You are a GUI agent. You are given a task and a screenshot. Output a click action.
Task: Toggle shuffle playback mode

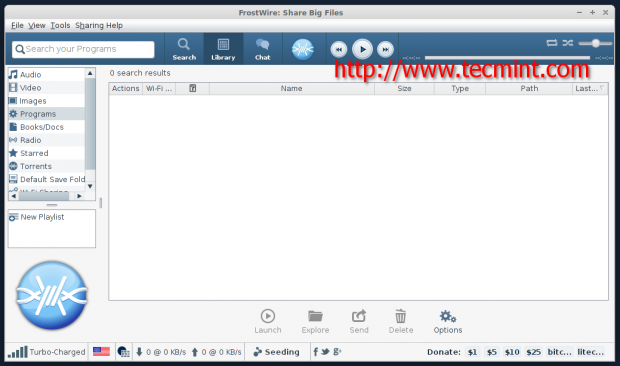[568, 43]
